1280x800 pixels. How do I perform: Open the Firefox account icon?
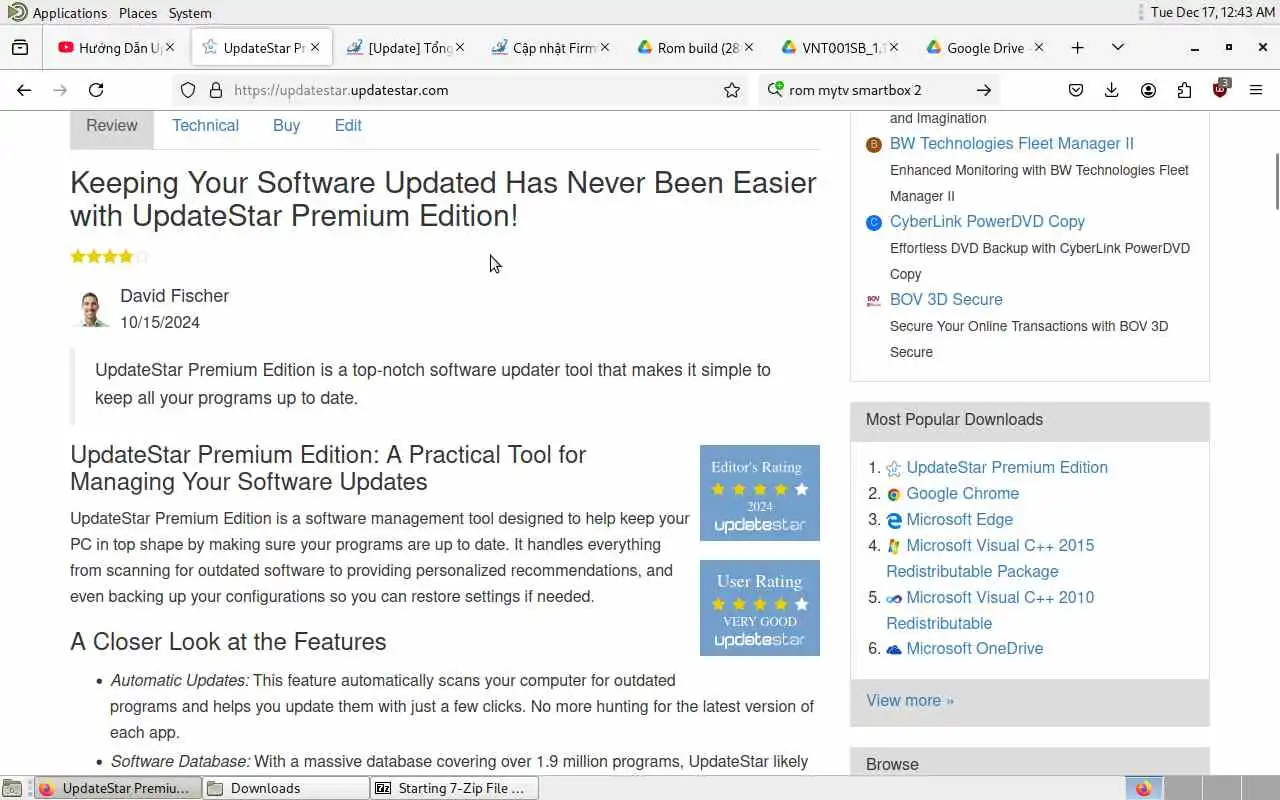pos(1148,90)
